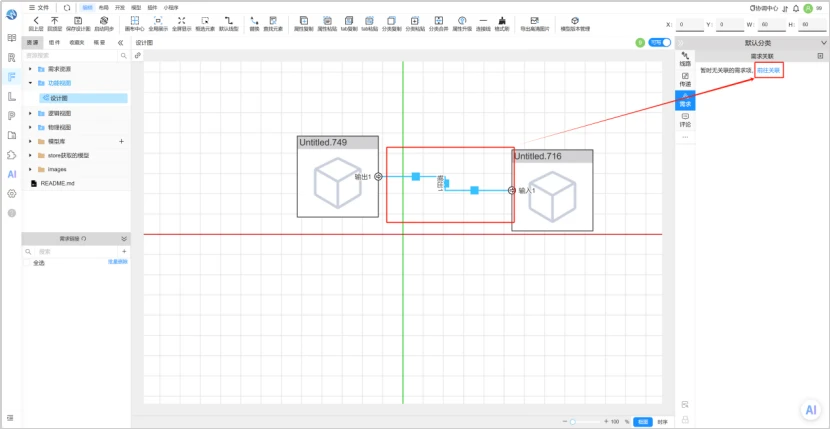This screenshot has height=429, width=830.
Task: Click the 启动同步 sync icon
Action: (x=104, y=20)
